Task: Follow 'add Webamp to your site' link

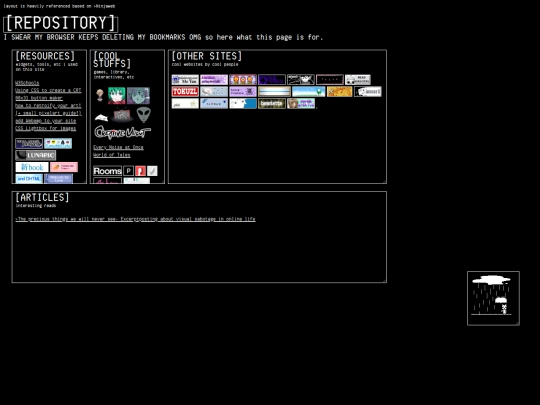Action: coord(45,121)
